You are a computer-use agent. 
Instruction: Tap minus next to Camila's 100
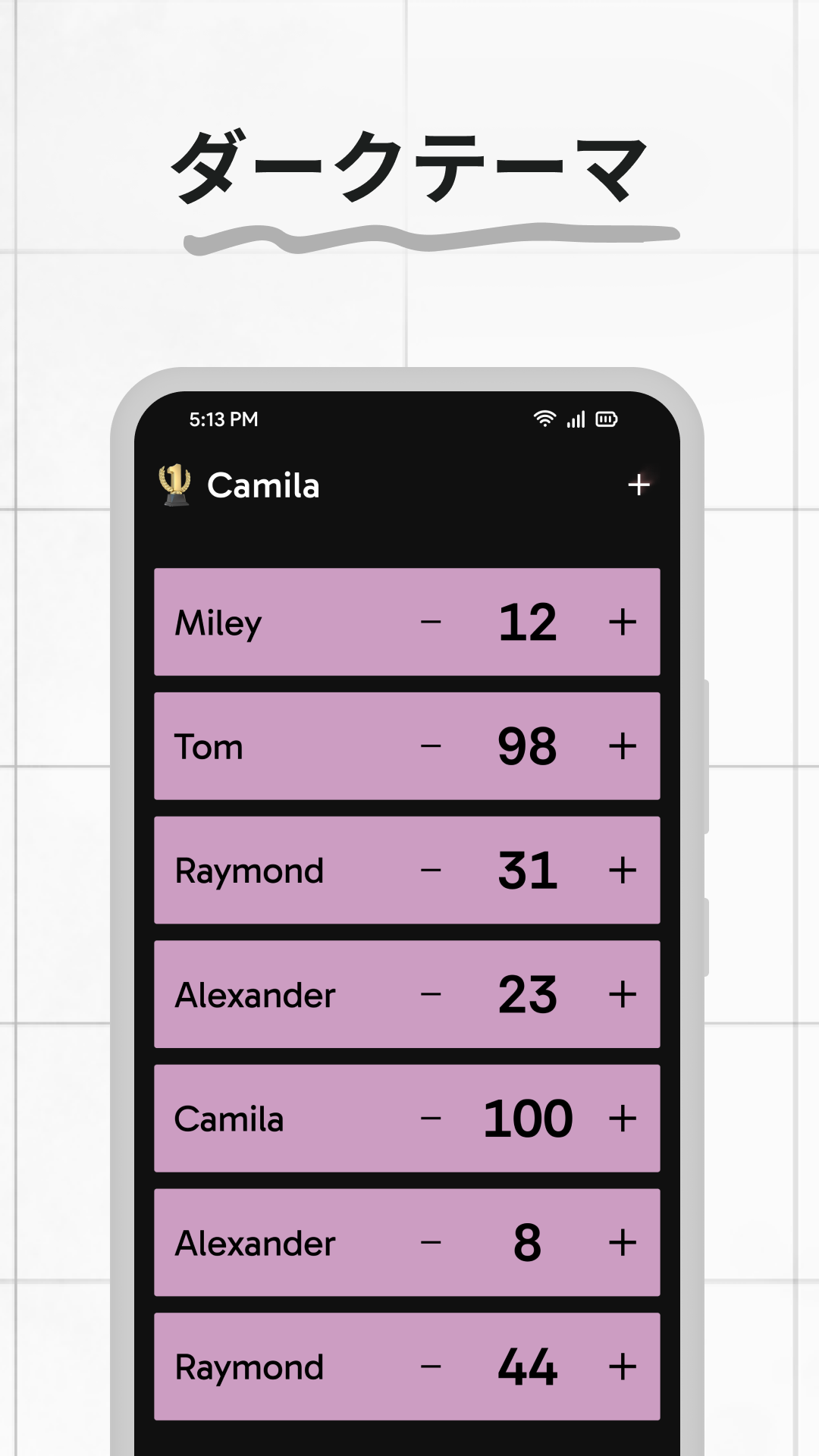tap(431, 1119)
